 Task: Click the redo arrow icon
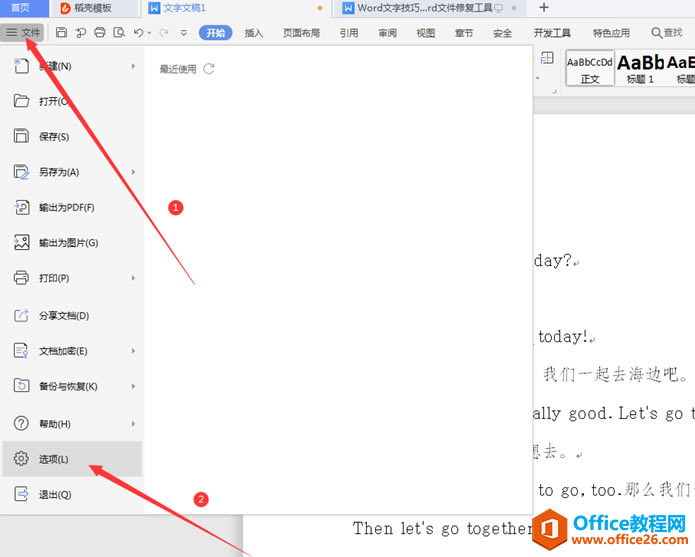point(164,32)
